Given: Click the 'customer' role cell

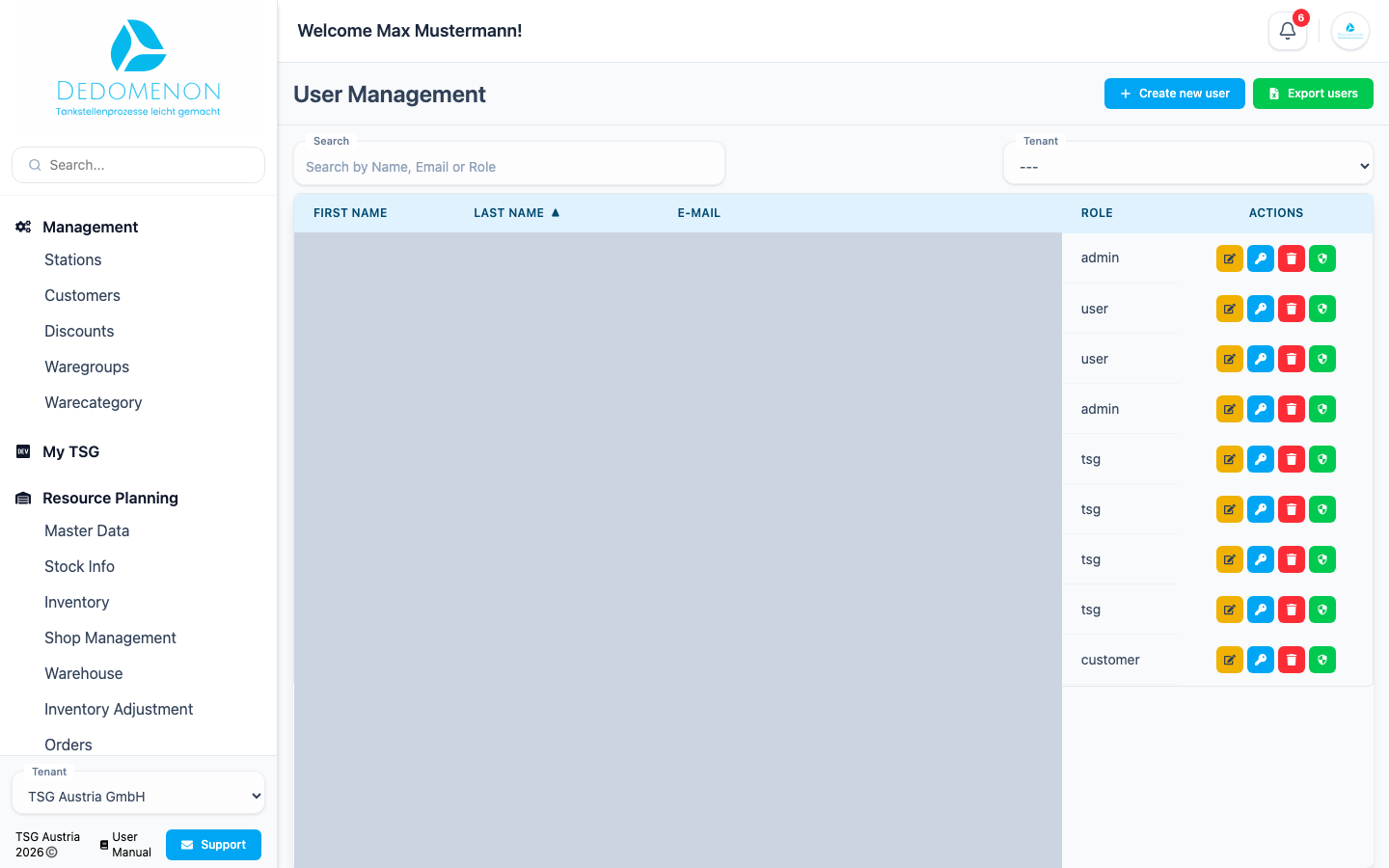Looking at the screenshot, I should (1110, 660).
